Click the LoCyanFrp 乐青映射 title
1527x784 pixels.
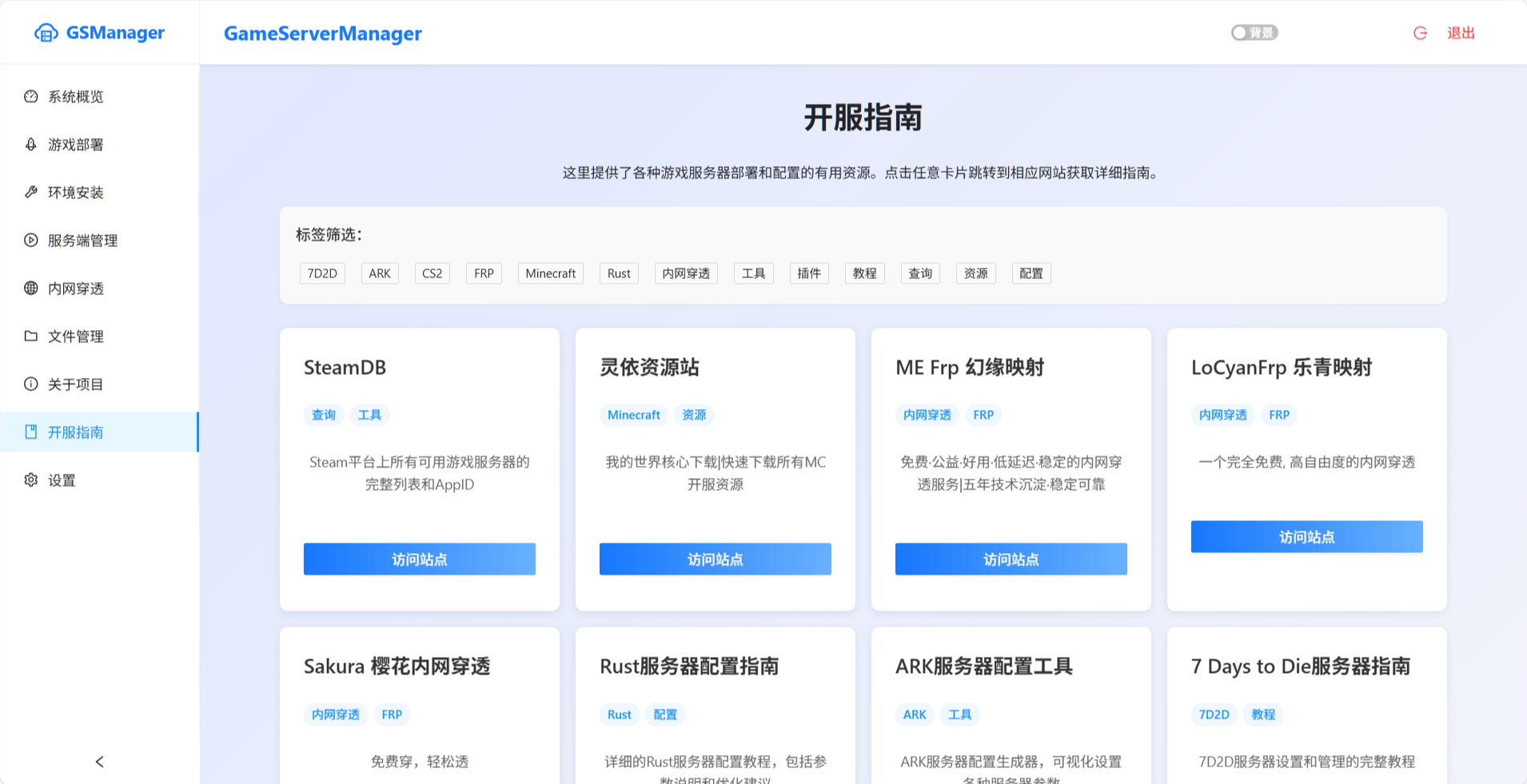(1282, 368)
